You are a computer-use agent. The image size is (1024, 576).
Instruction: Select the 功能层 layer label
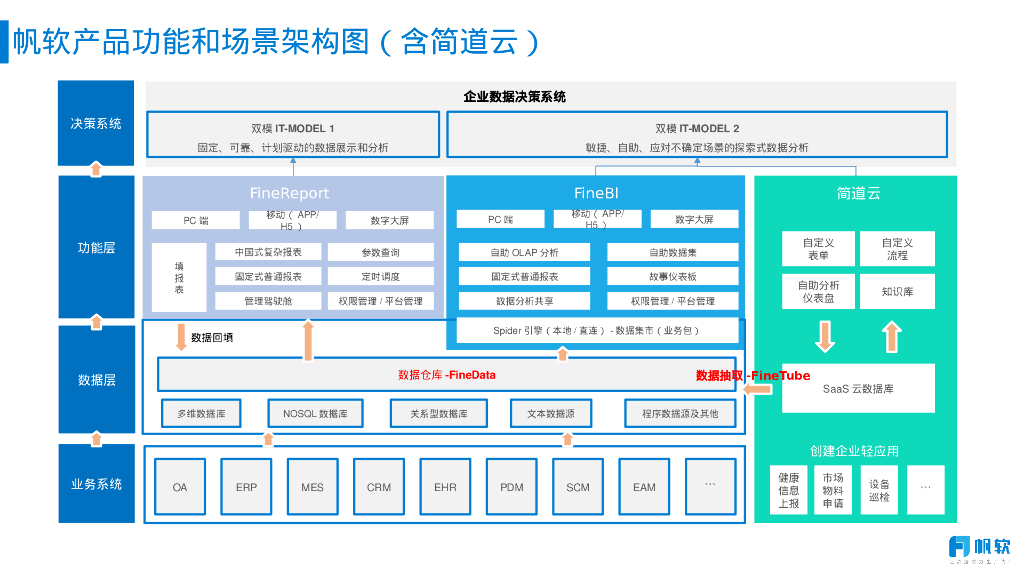[x=96, y=248]
